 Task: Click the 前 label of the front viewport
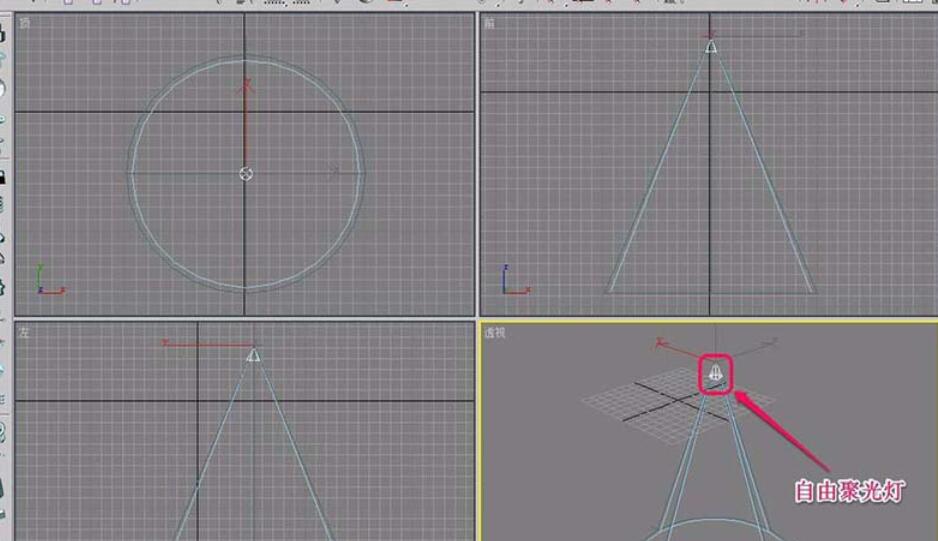pos(490,23)
